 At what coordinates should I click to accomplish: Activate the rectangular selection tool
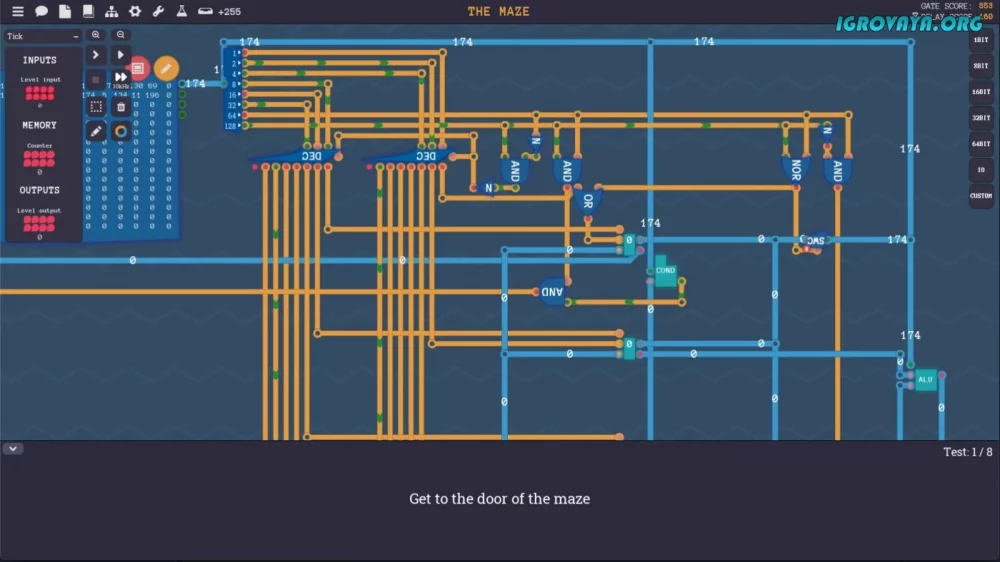(96, 107)
